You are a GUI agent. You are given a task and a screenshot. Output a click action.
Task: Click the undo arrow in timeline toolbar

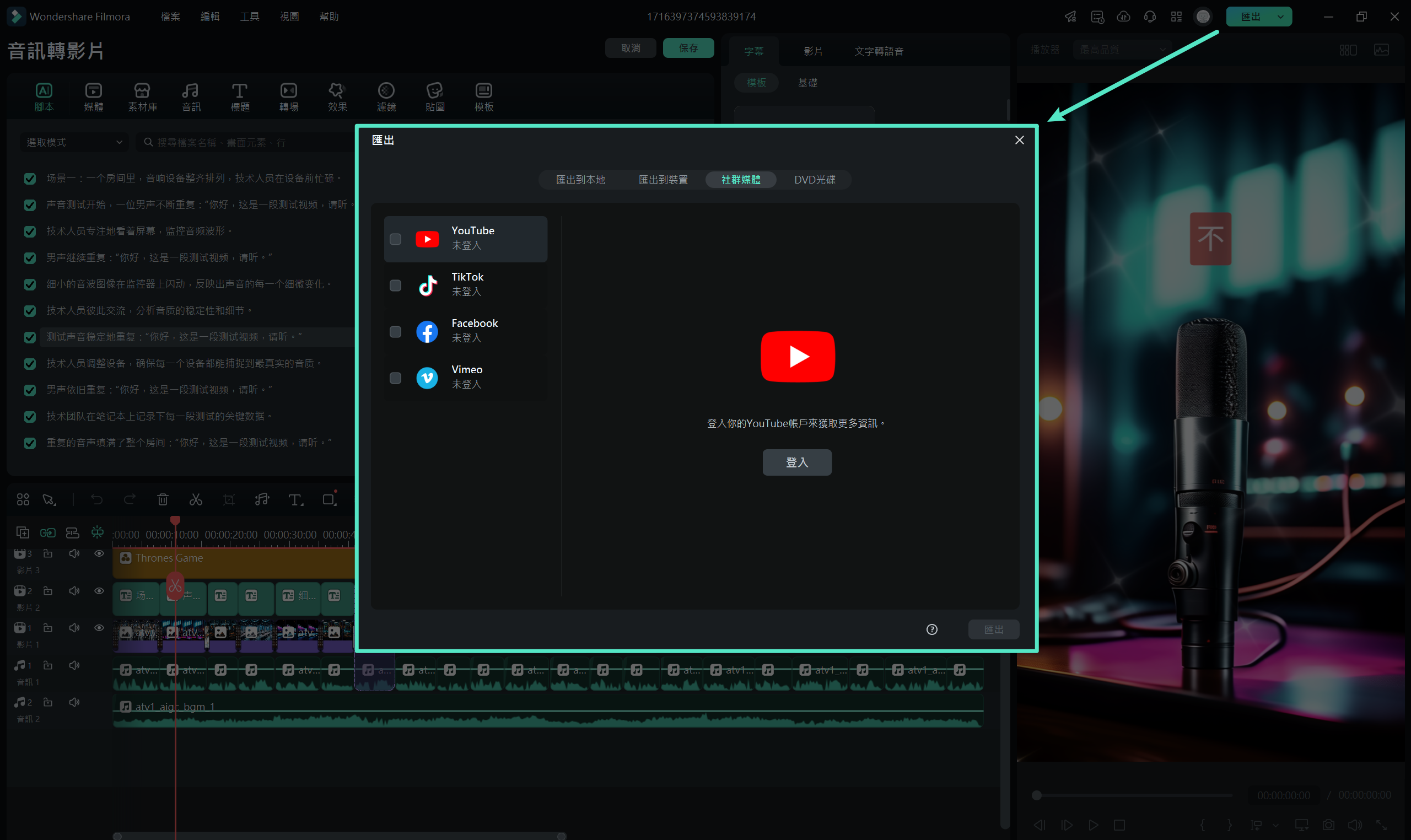pos(97,499)
